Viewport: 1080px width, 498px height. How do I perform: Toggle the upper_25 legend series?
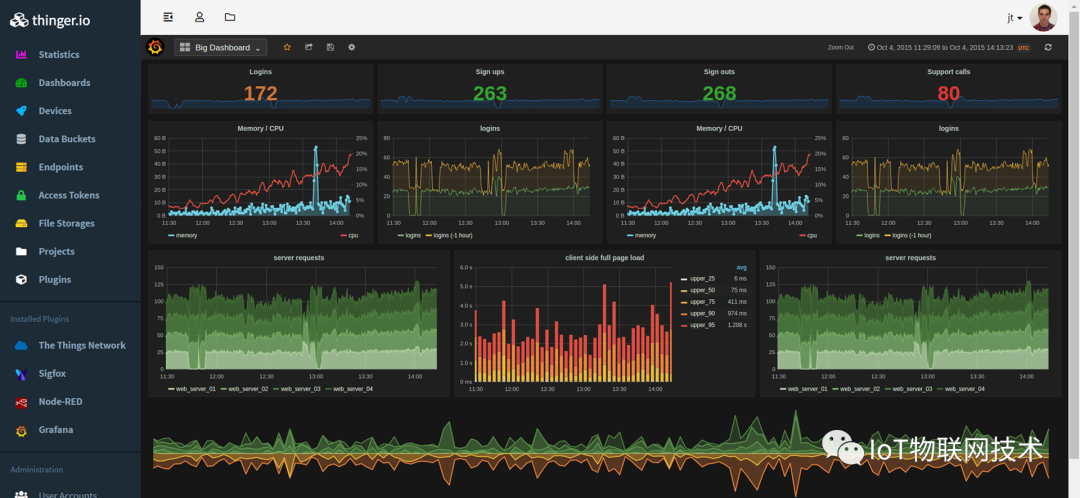(703, 279)
